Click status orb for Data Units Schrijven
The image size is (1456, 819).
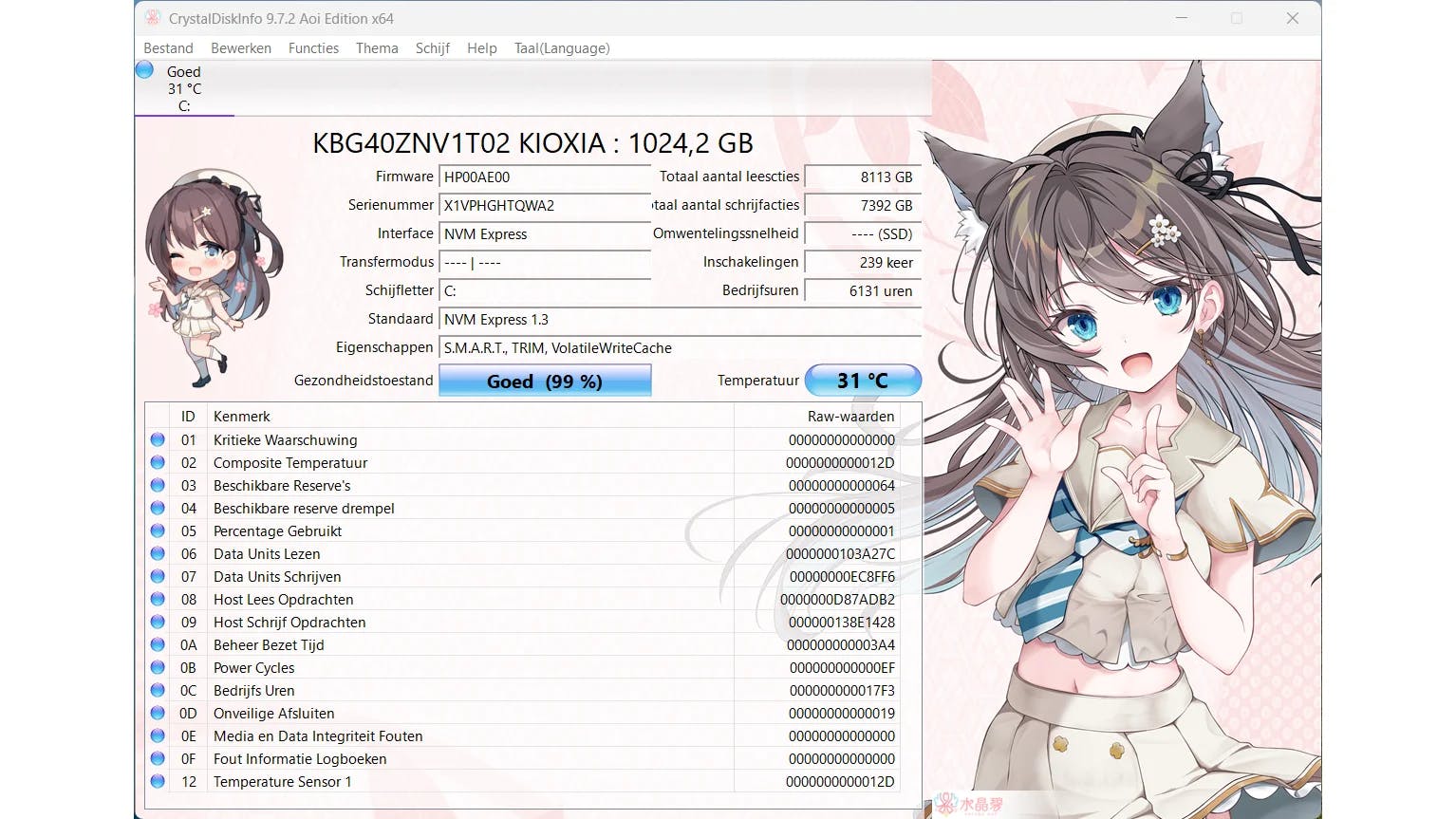coord(158,576)
